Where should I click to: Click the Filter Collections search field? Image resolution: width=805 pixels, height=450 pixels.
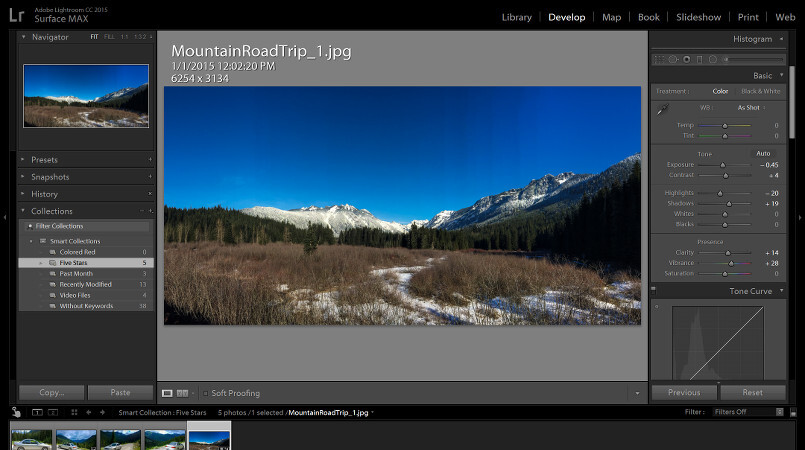[86, 226]
